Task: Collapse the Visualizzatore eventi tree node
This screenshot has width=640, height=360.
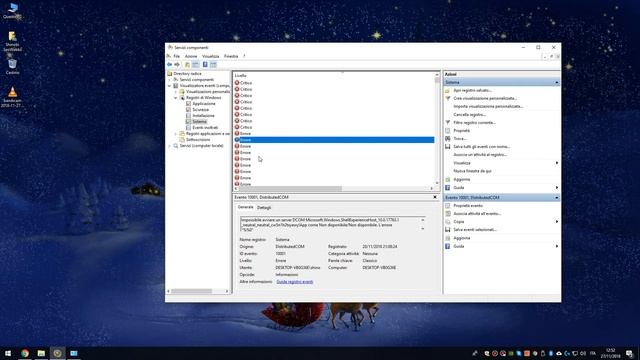Action: click(170, 86)
